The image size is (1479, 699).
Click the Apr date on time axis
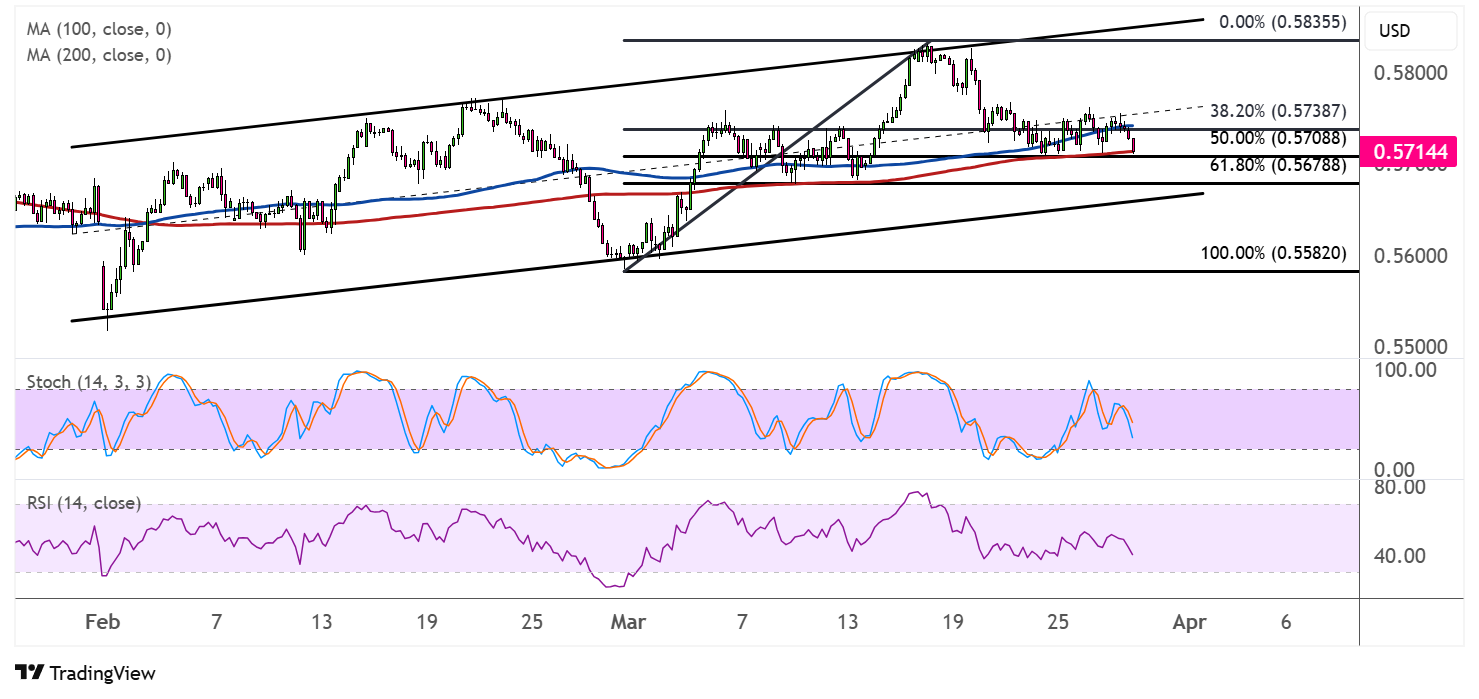[1189, 622]
